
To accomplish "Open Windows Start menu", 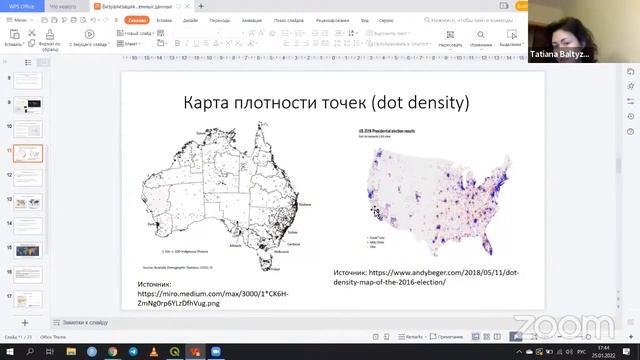I will [9, 351].
